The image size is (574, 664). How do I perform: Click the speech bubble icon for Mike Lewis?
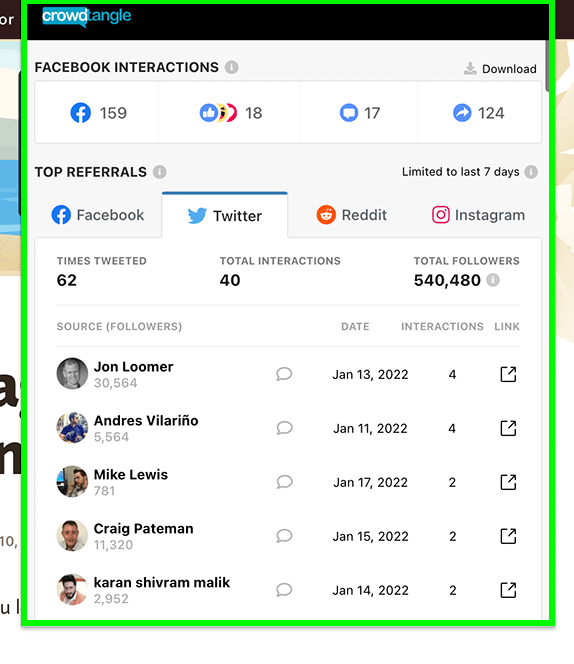284,482
